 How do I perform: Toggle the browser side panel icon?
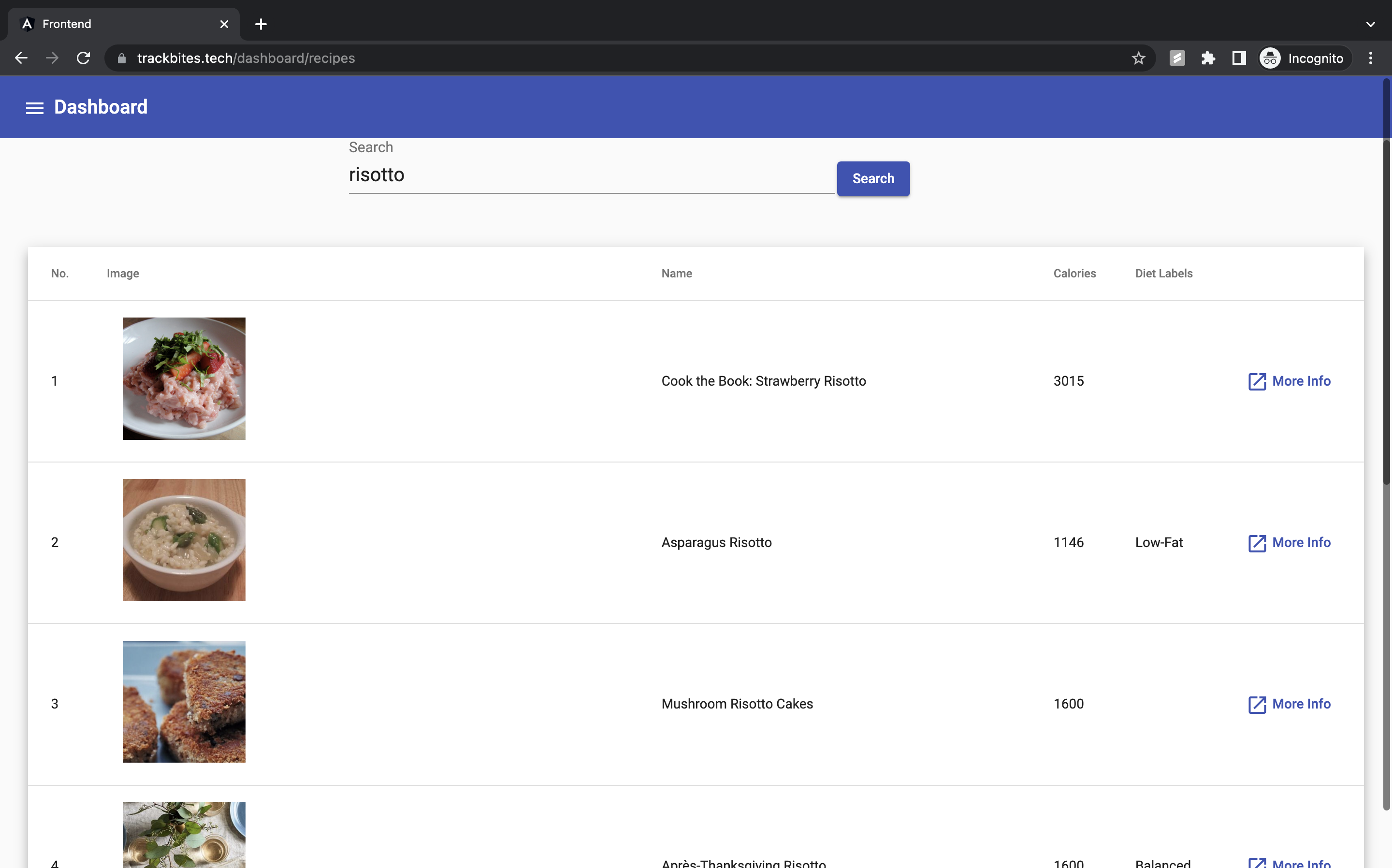coord(1239,58)
